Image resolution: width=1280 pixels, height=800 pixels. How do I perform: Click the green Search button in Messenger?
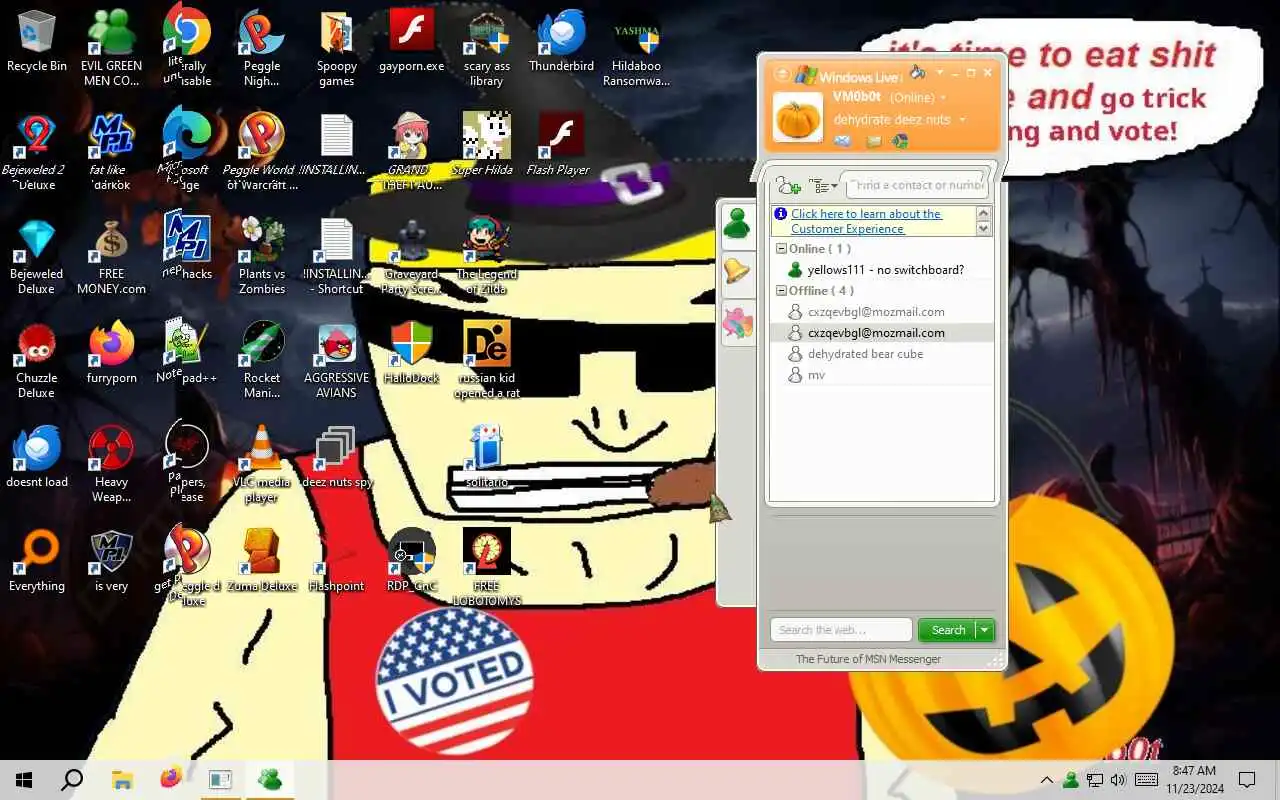(x=948, y=630)
